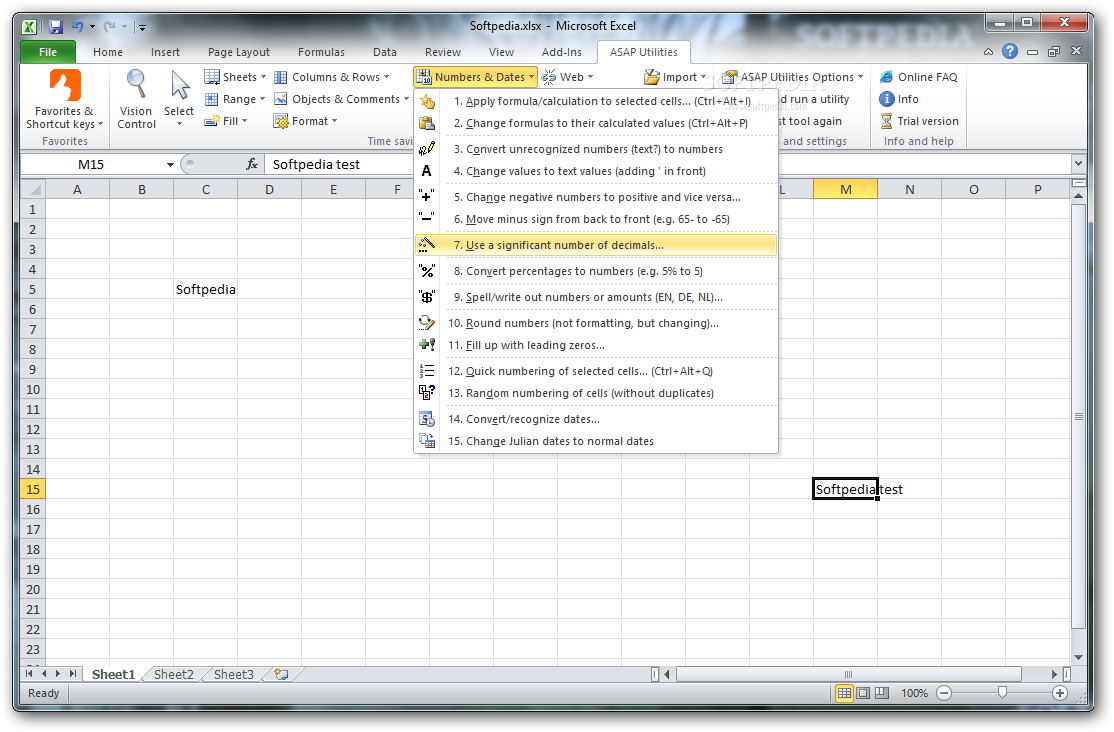Expand the formula bar chevron
The height and width of the screenshot is (732, 1114).
pyautogui.click(x=1078, y=163)
